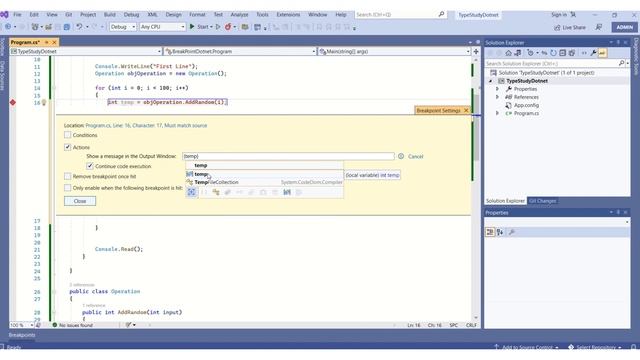640x360 pixels.
Task: Select App.config in Solution Explorer
Action: 526,105
